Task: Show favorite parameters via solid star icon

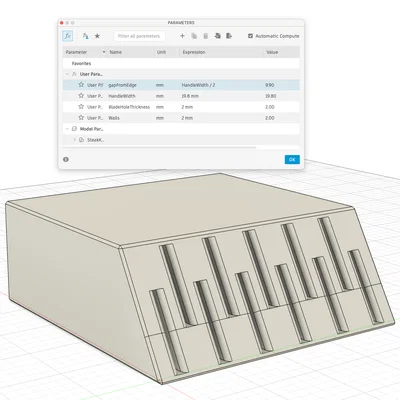Action: [x=97, y=36]
